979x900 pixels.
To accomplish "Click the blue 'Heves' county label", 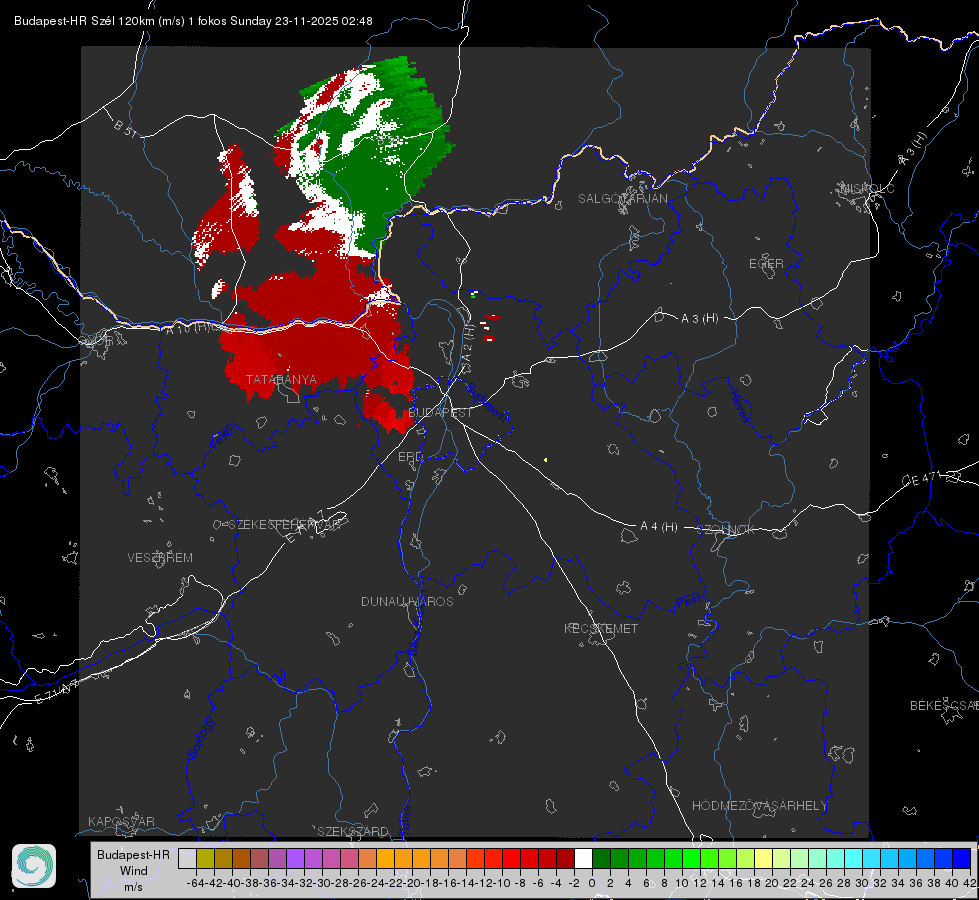I will (739, 406).
